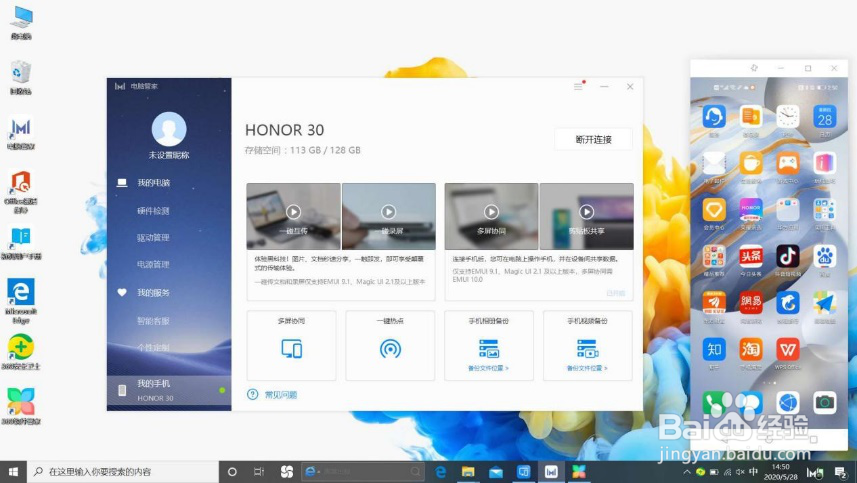Viewport: 857px width, 483px height.
Task: Open the 知 Zhihu app on phone
Action: click(714, 349)
